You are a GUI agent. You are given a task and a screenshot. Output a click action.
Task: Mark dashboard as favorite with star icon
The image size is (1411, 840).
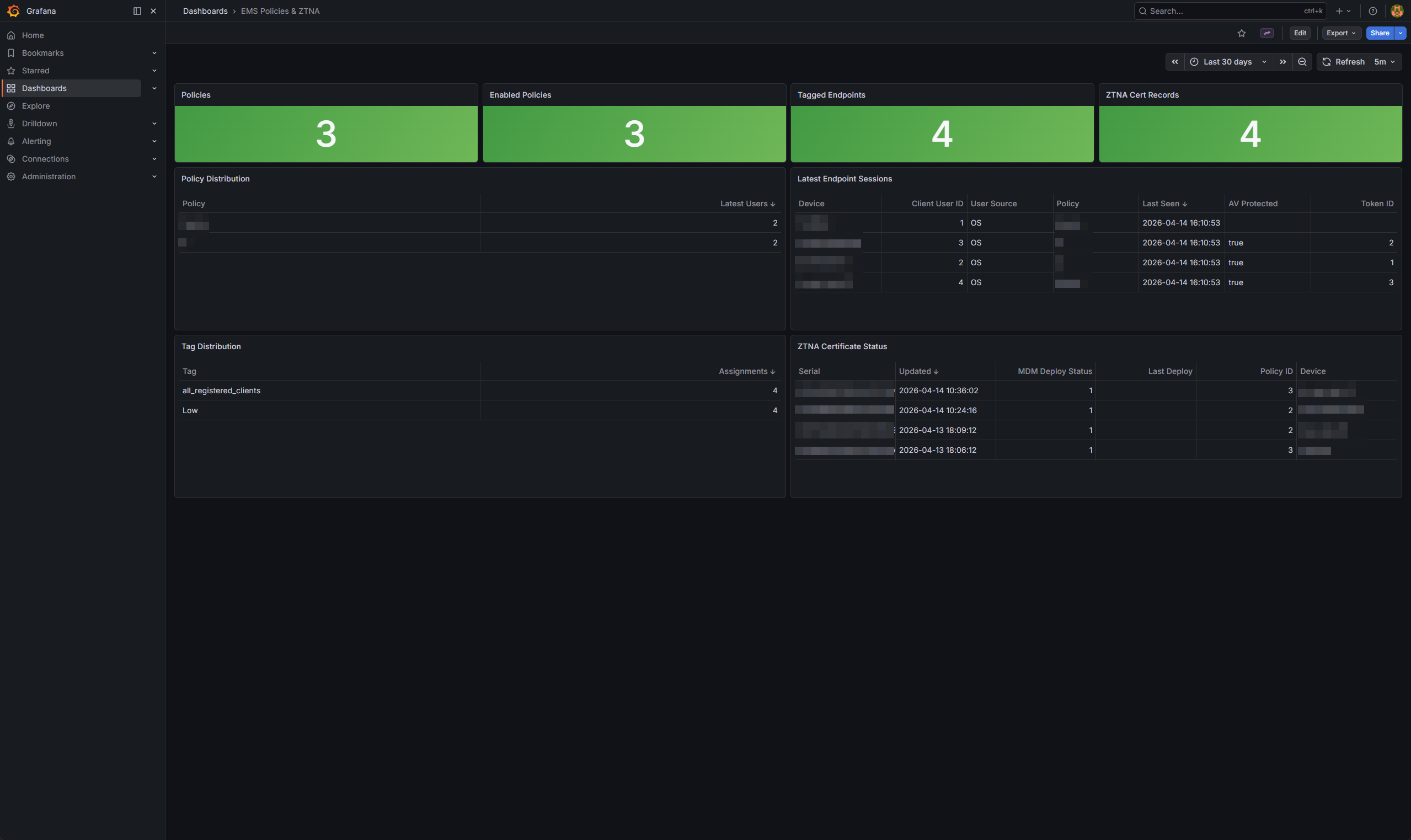[x=1241, y=33]
